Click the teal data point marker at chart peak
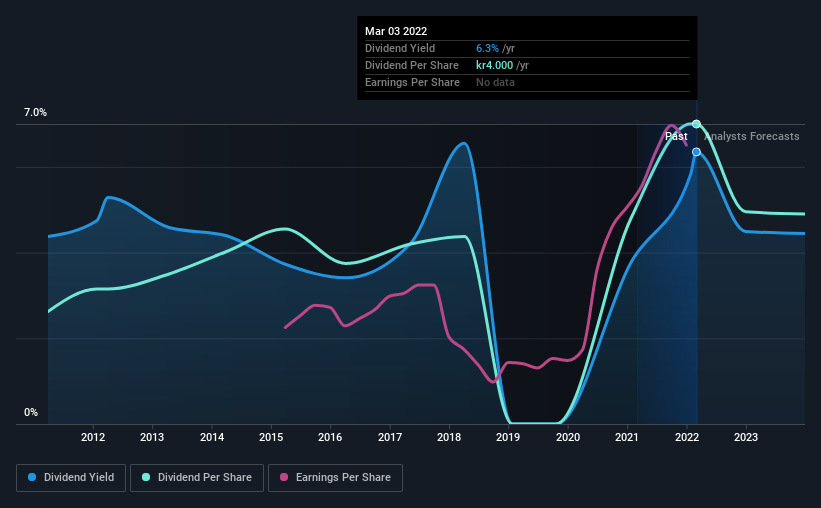This screenshot has height=508, width=821. 696,124
